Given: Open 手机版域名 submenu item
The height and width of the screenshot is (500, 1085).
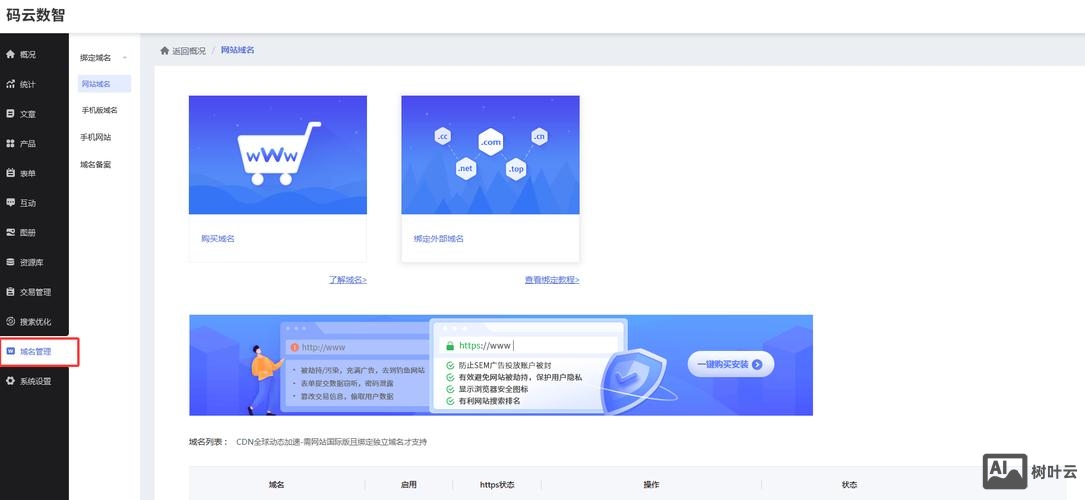Looking at the screenshot, I should point(99,110).
